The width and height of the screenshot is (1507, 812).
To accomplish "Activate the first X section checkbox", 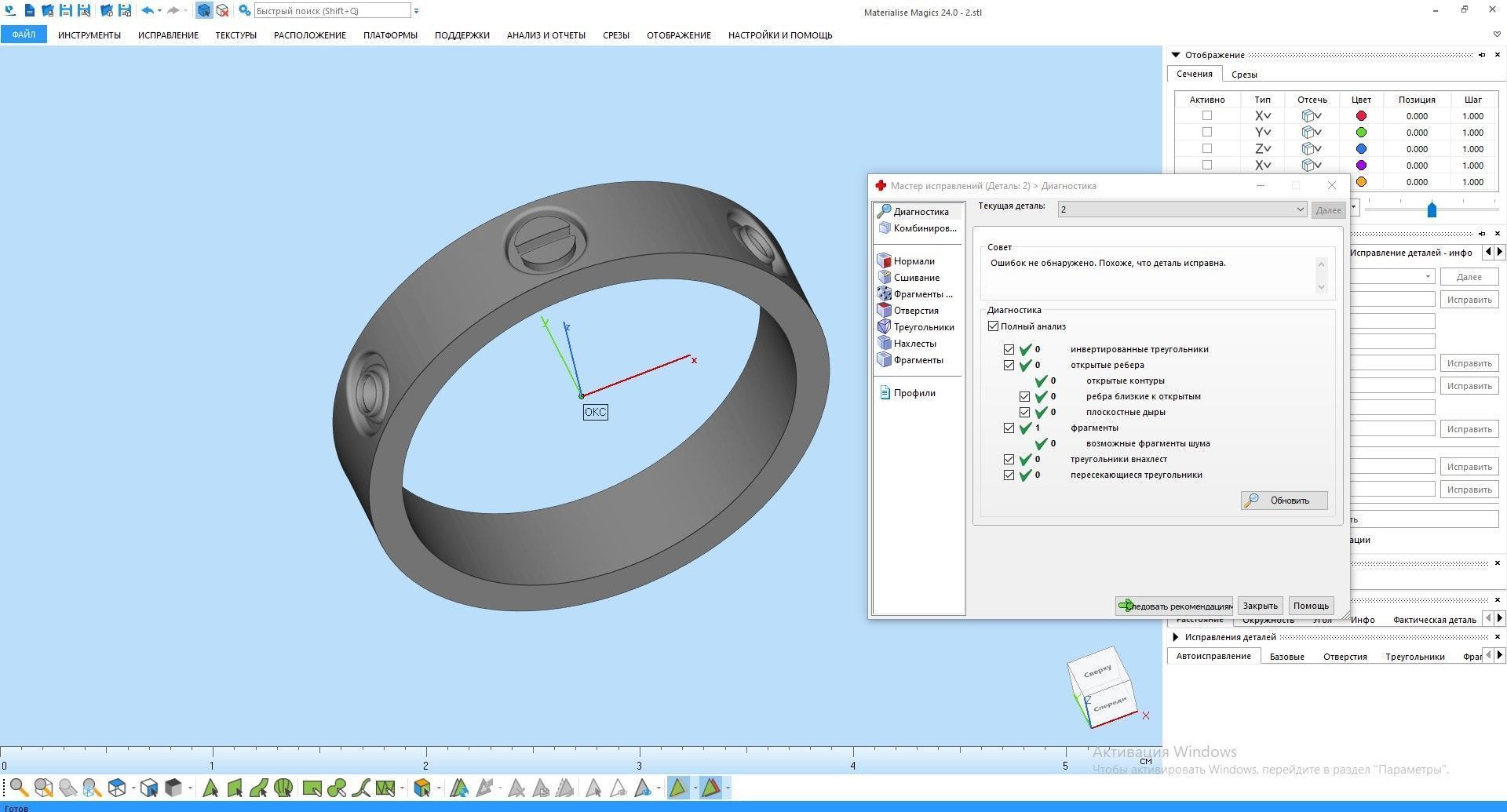I will (1207, 116).
